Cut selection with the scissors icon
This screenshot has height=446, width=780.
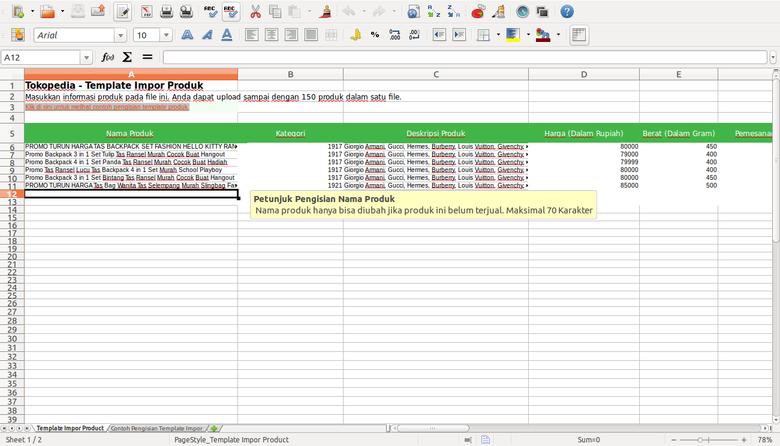(x=255, y=11)
